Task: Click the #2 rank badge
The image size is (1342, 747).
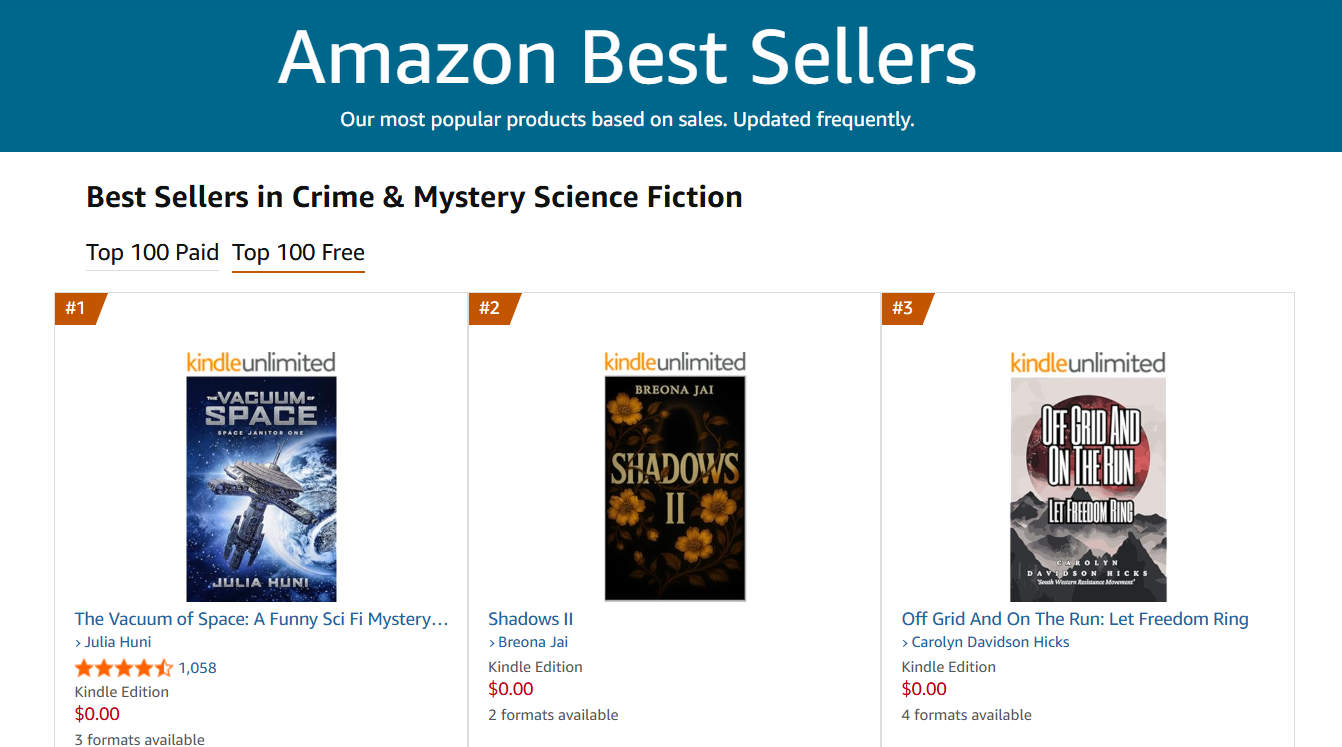Action: [x=490, y=308]
